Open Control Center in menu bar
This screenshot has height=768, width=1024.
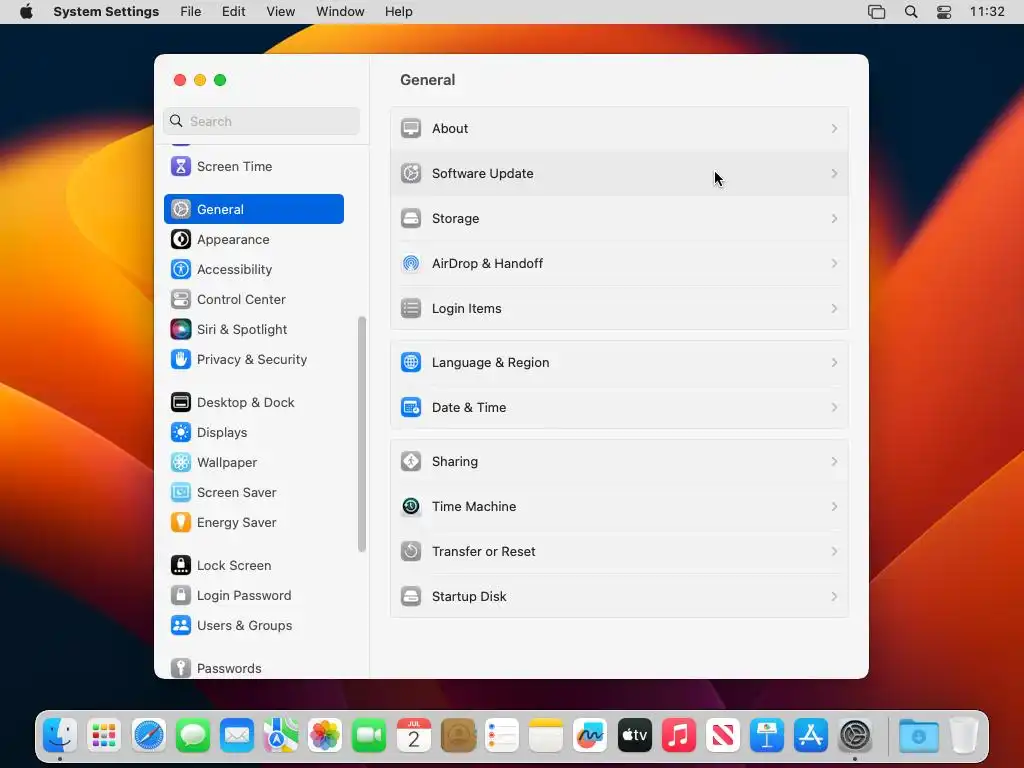coord(944,12)
